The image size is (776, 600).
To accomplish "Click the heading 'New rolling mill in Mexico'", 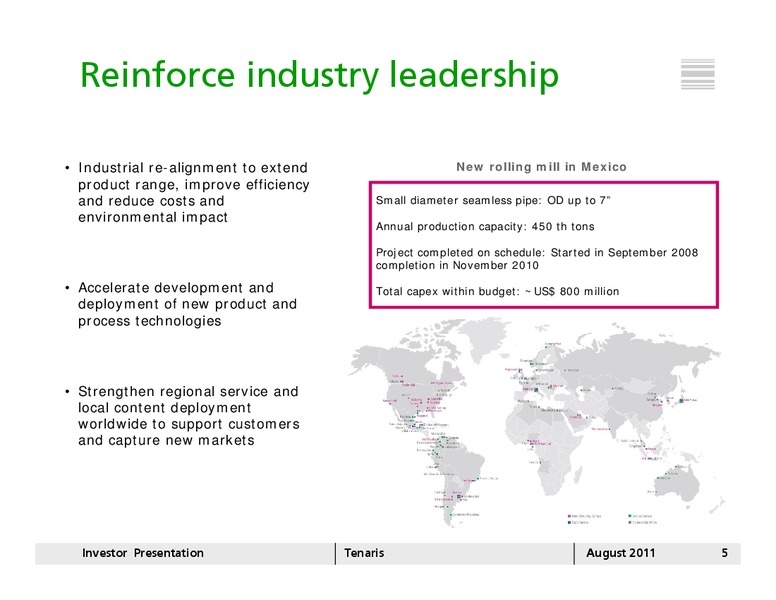I will (541, 167).
